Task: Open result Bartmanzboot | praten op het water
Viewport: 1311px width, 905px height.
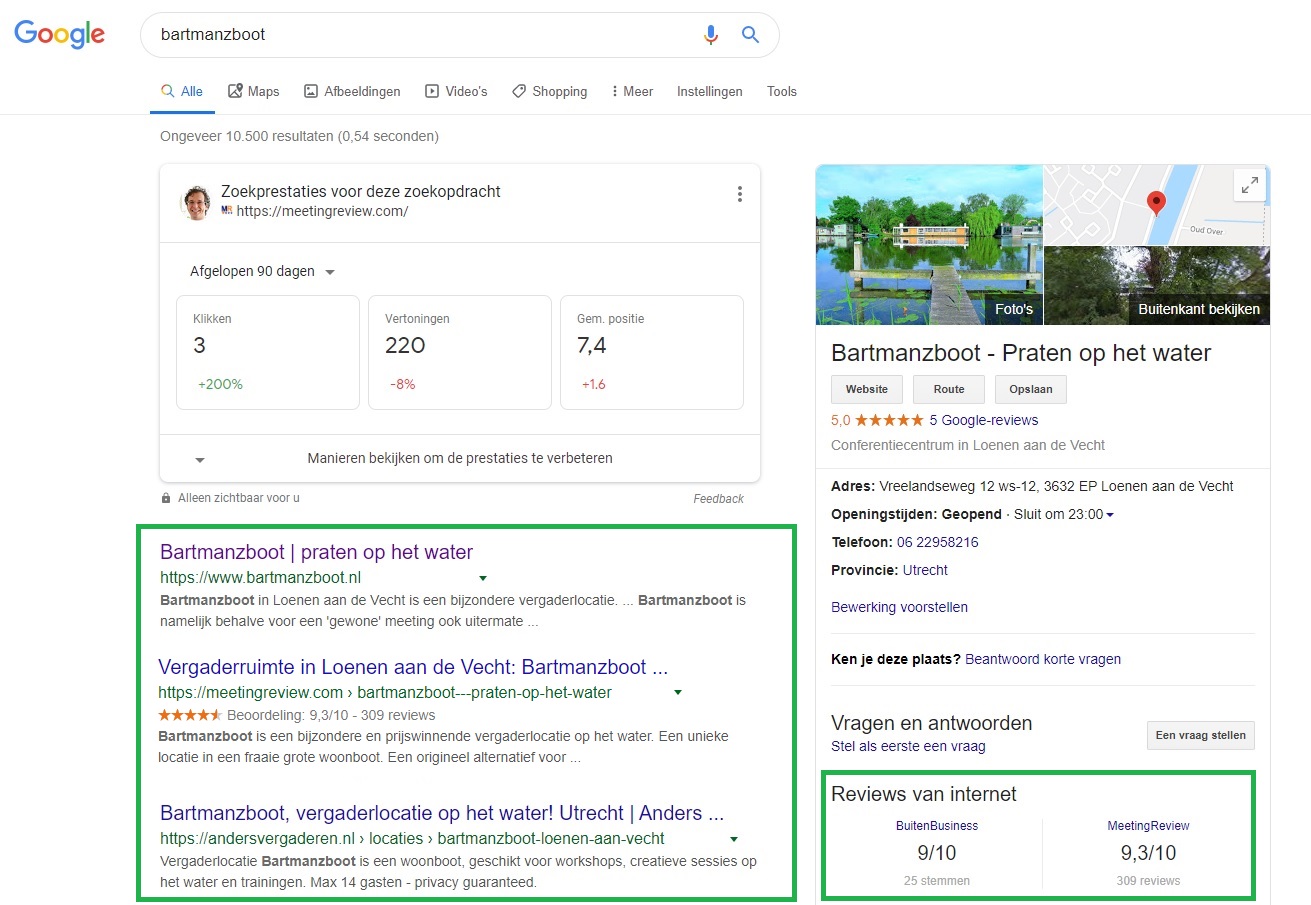Action: pos(316,552)
